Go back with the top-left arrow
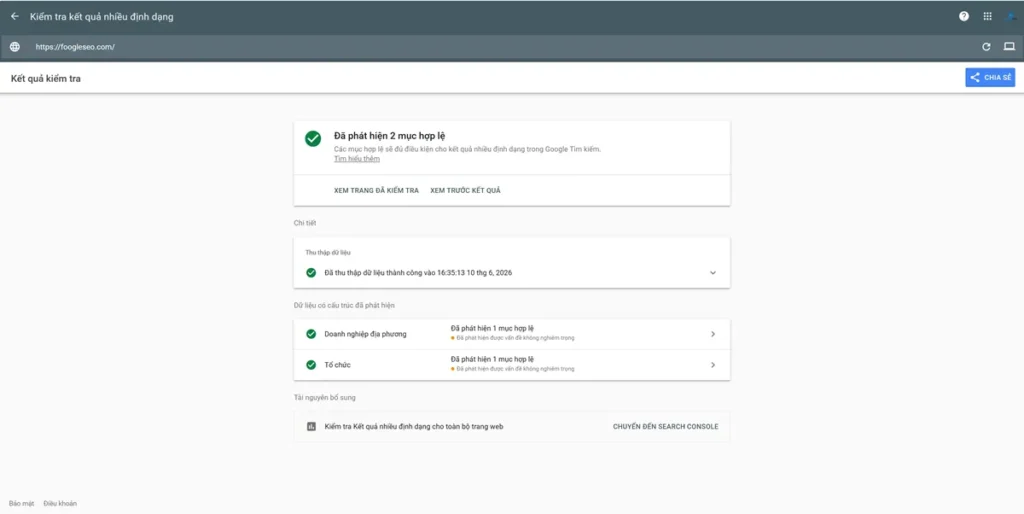1024x514 pixels. click(14, 16)
